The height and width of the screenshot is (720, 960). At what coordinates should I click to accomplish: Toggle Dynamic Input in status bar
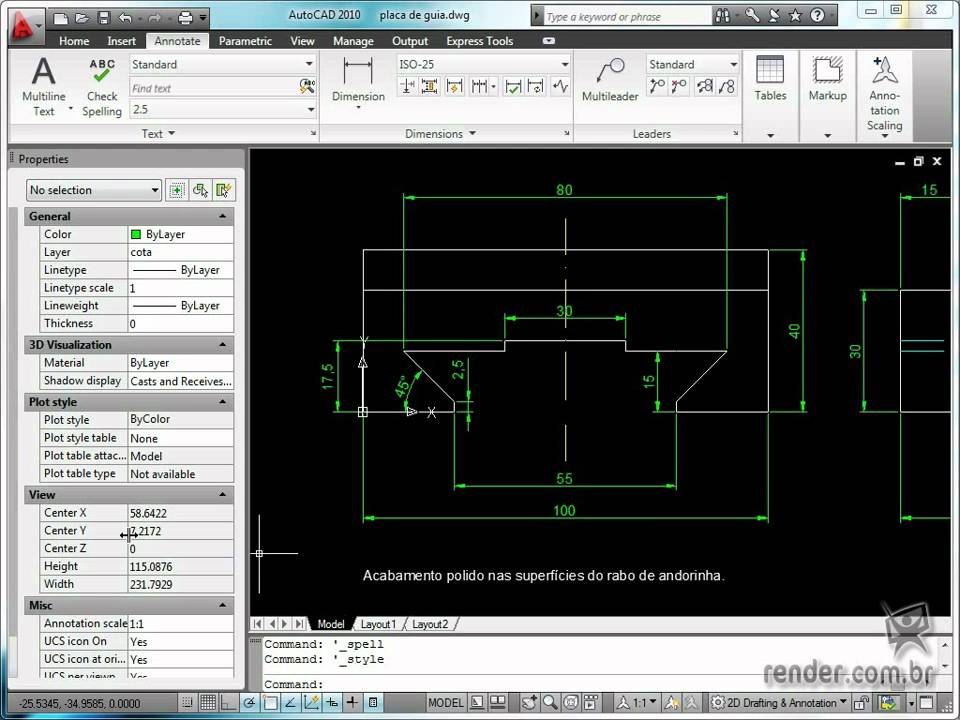coord(332,702)
